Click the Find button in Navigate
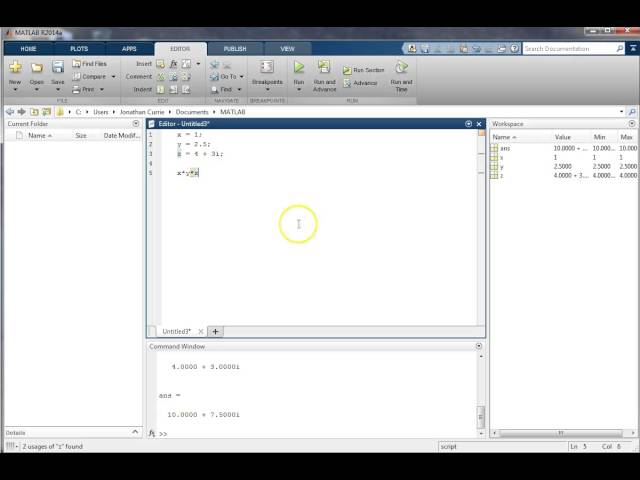Viewport: 640px width, 480px height. [222, 89]
